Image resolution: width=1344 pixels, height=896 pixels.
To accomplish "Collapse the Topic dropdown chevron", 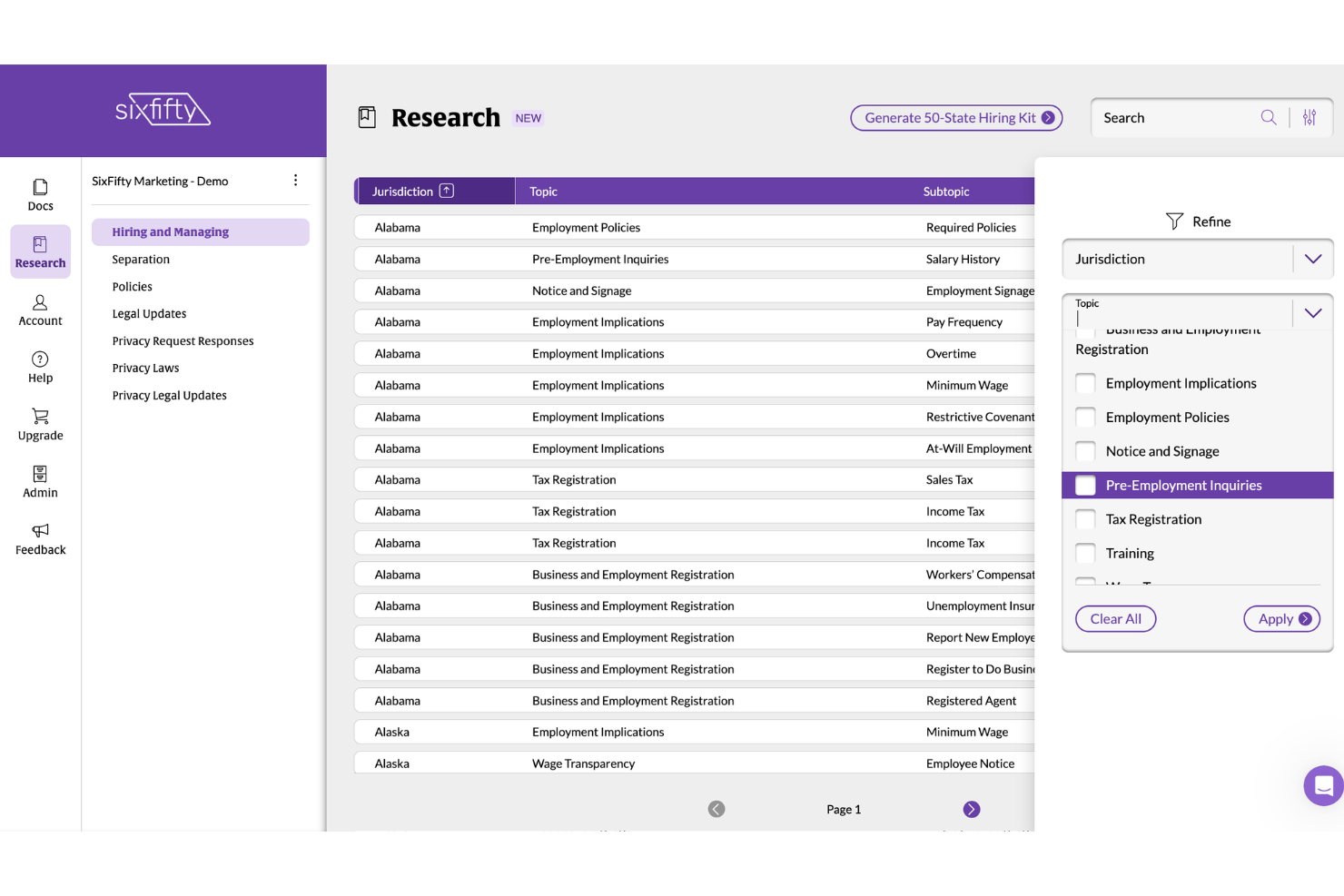I will click(x=1312, y=313).
